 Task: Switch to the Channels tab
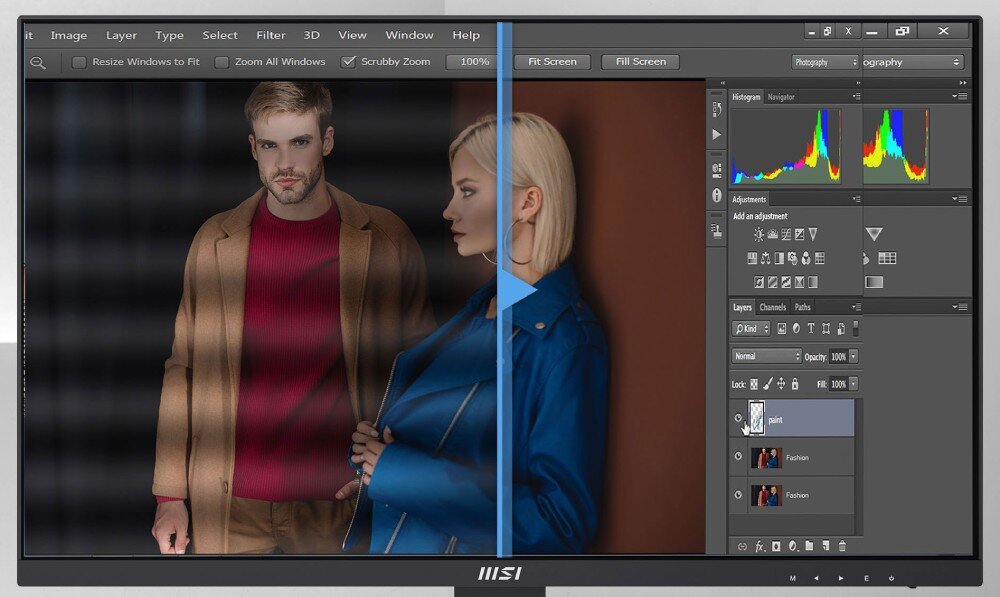point(772,307)
